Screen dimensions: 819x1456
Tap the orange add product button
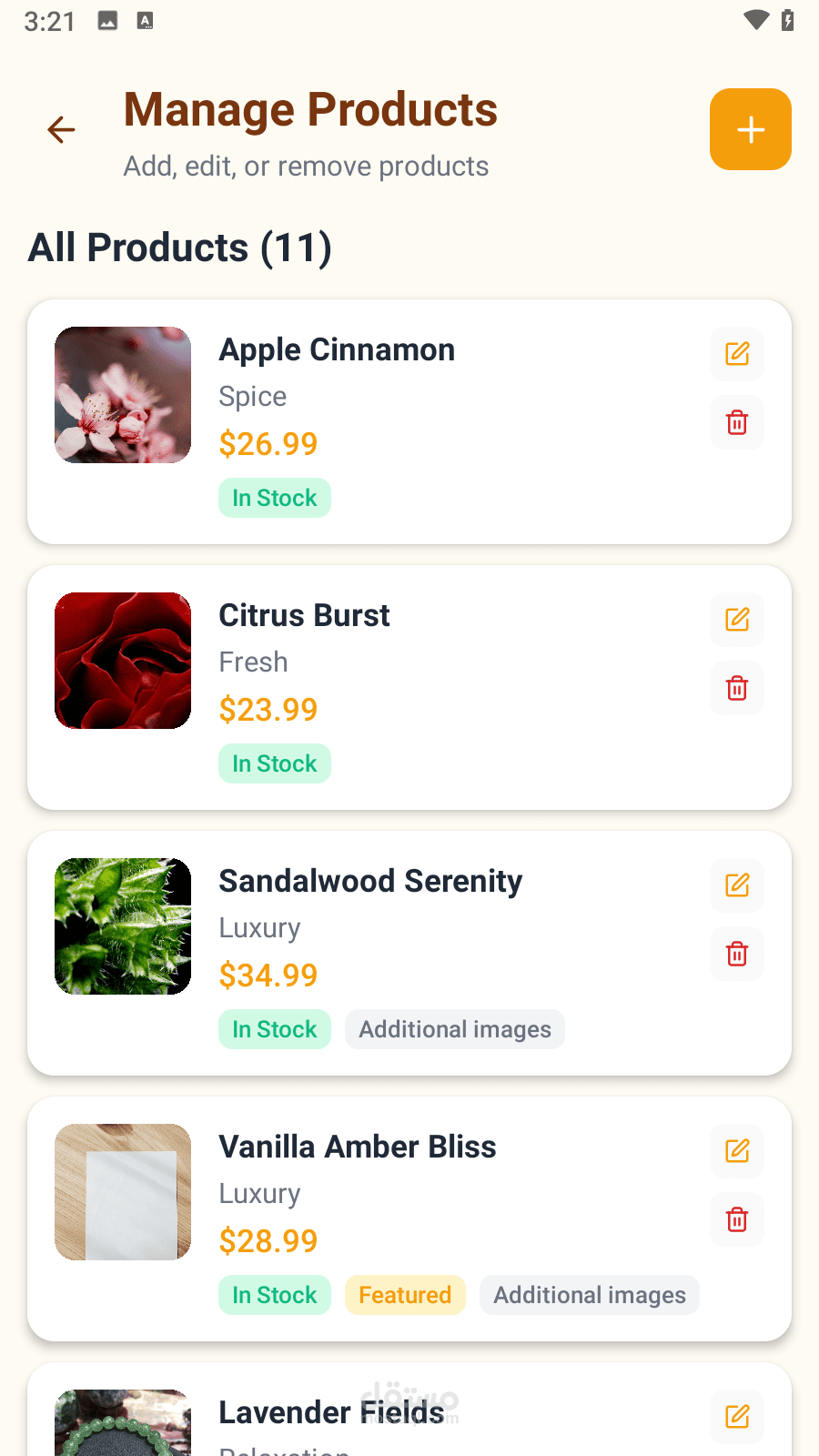click(750, 129)
